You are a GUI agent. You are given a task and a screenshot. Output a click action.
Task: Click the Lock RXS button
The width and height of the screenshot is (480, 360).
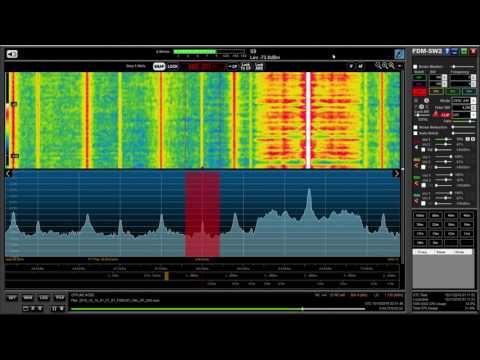(x=259, y=66)
